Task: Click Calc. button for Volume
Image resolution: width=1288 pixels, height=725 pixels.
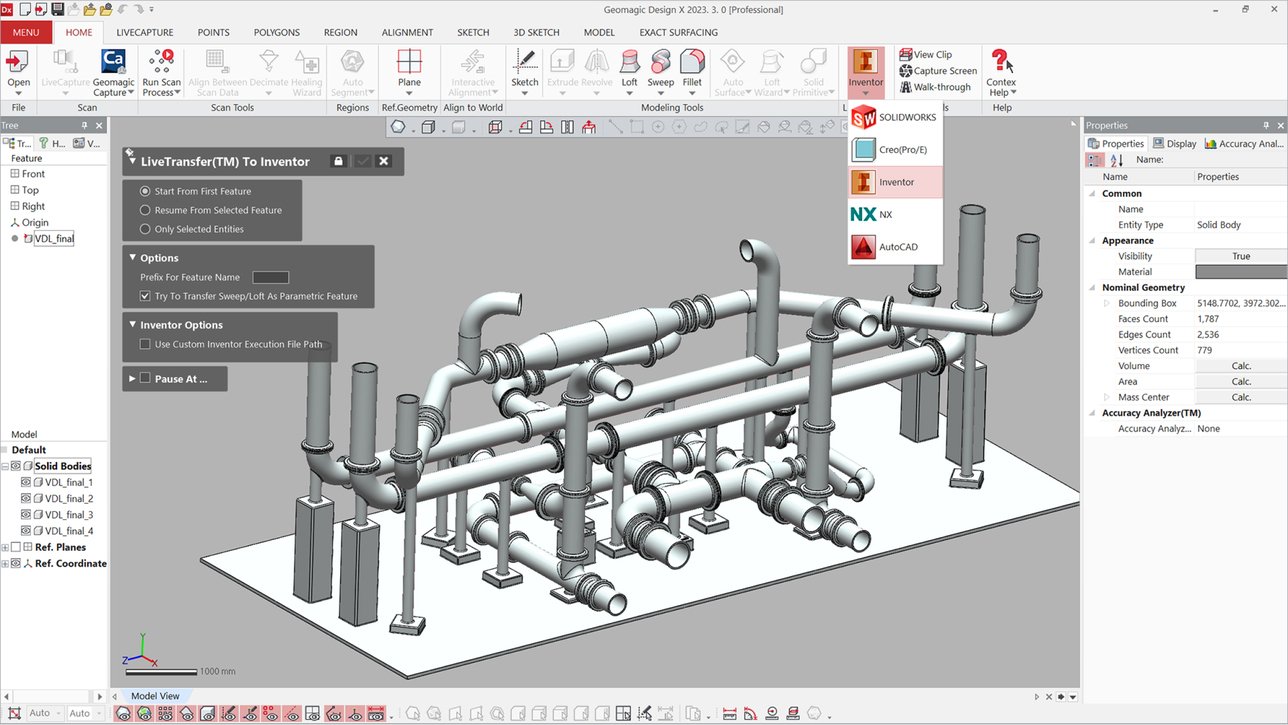Action: pos(1241,366)
